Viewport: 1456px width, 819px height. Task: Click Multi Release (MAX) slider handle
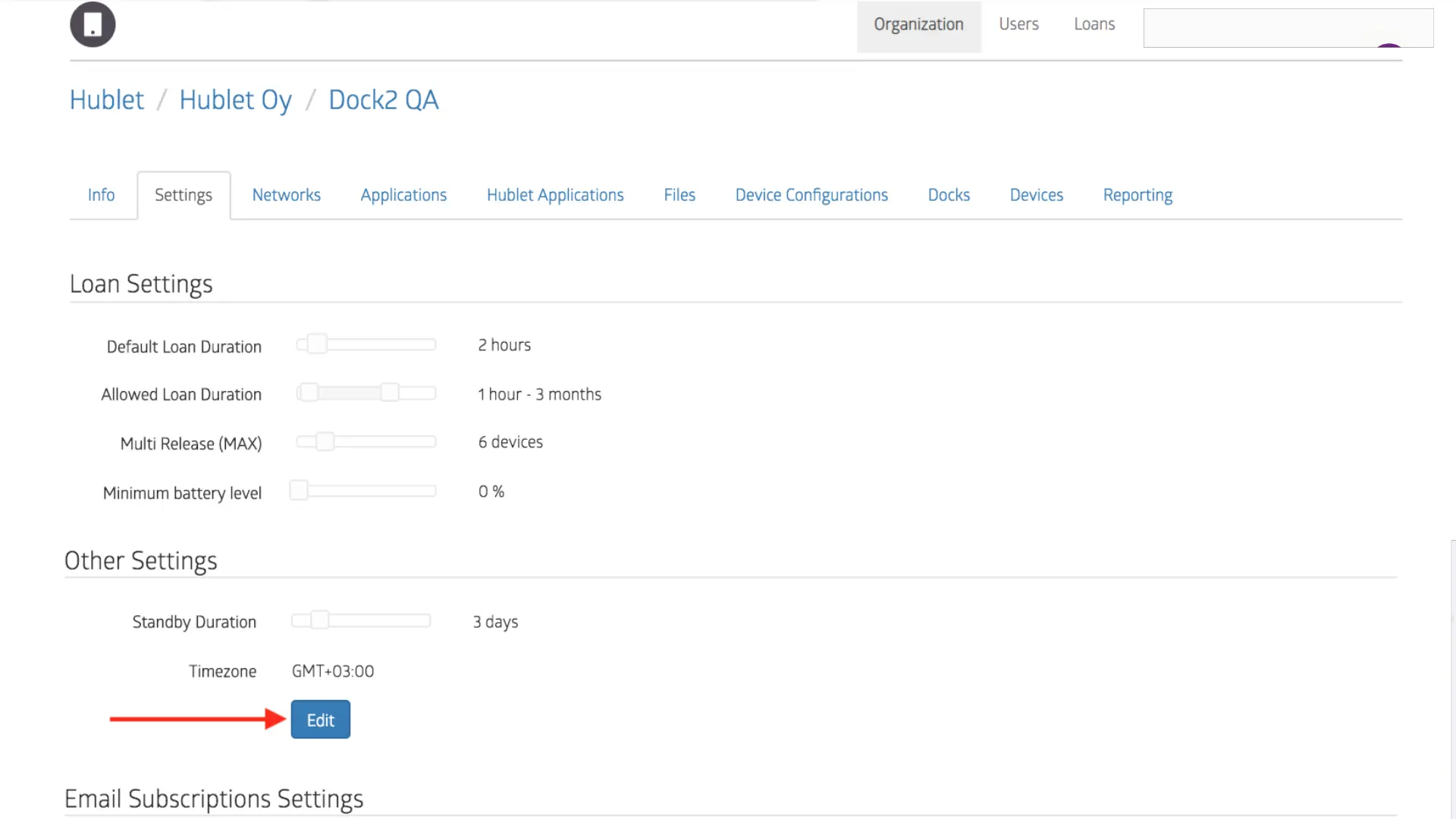[325, 442]
